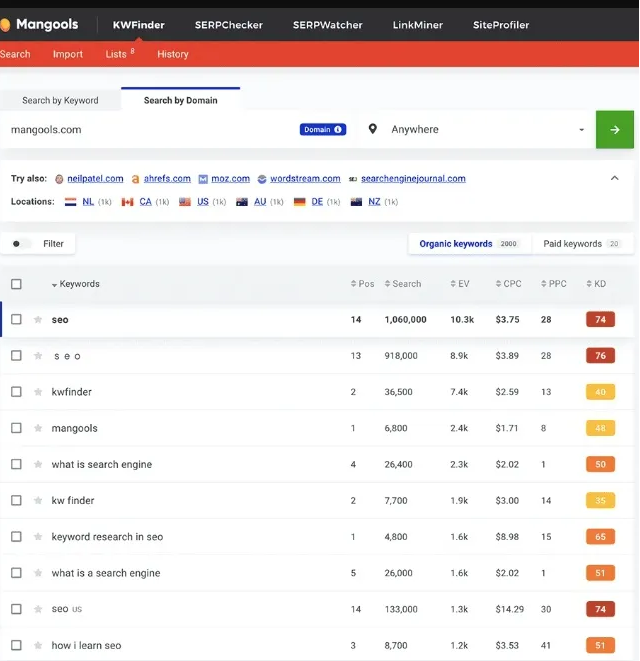Collapse the Try also suggestions panel
640x661 pixels.
614,178
